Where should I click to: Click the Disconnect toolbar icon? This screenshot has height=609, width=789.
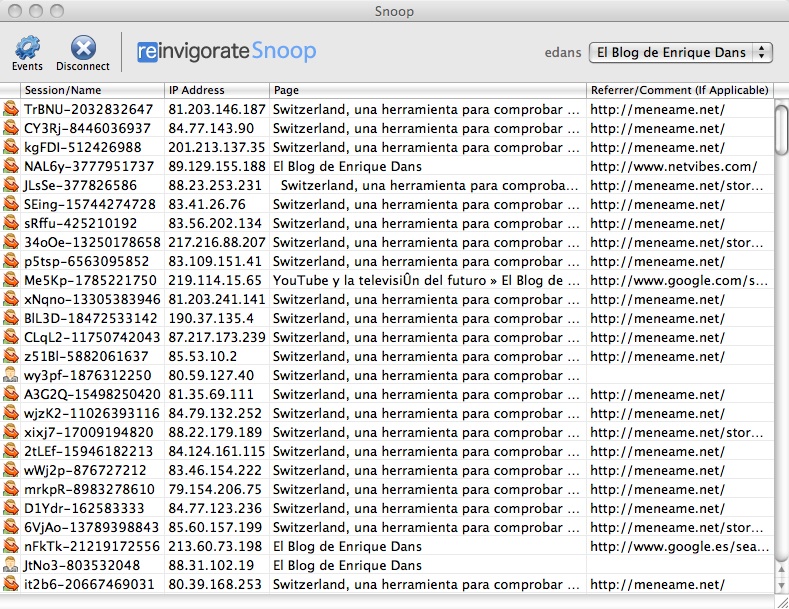83,47
